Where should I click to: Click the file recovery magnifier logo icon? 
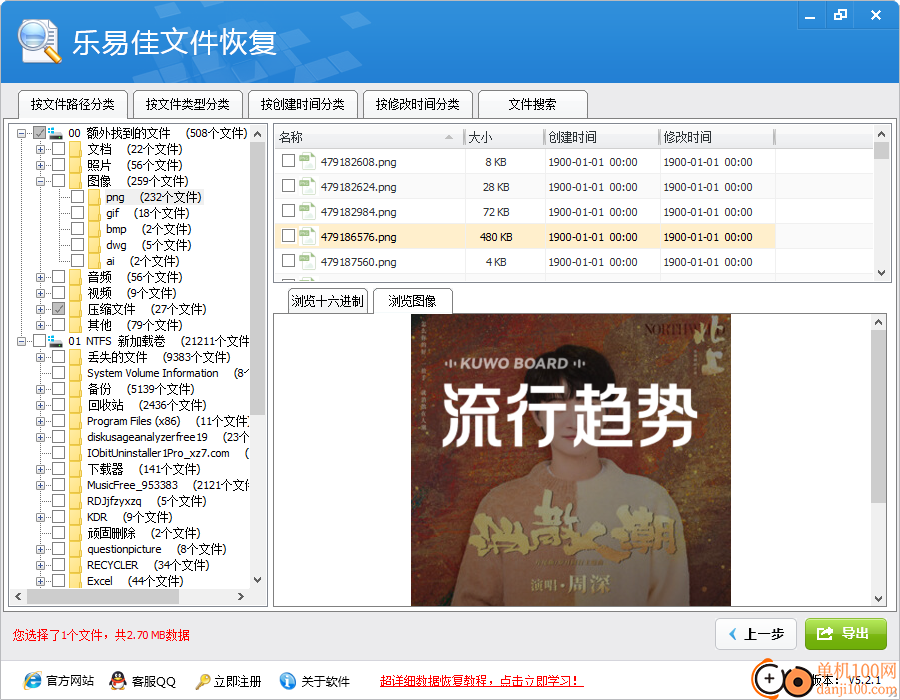click(x=40, y=41)
